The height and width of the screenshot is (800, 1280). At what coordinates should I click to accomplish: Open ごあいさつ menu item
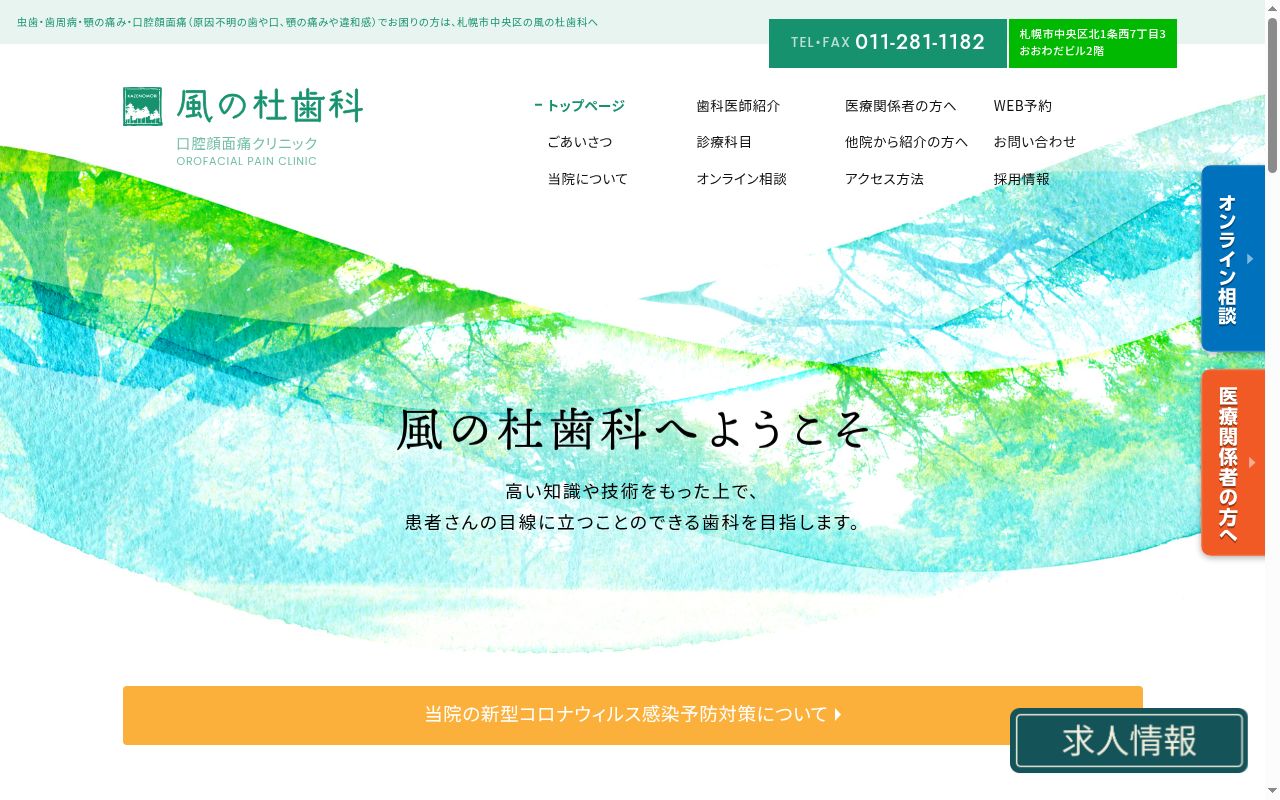click(x=580, y=142)
